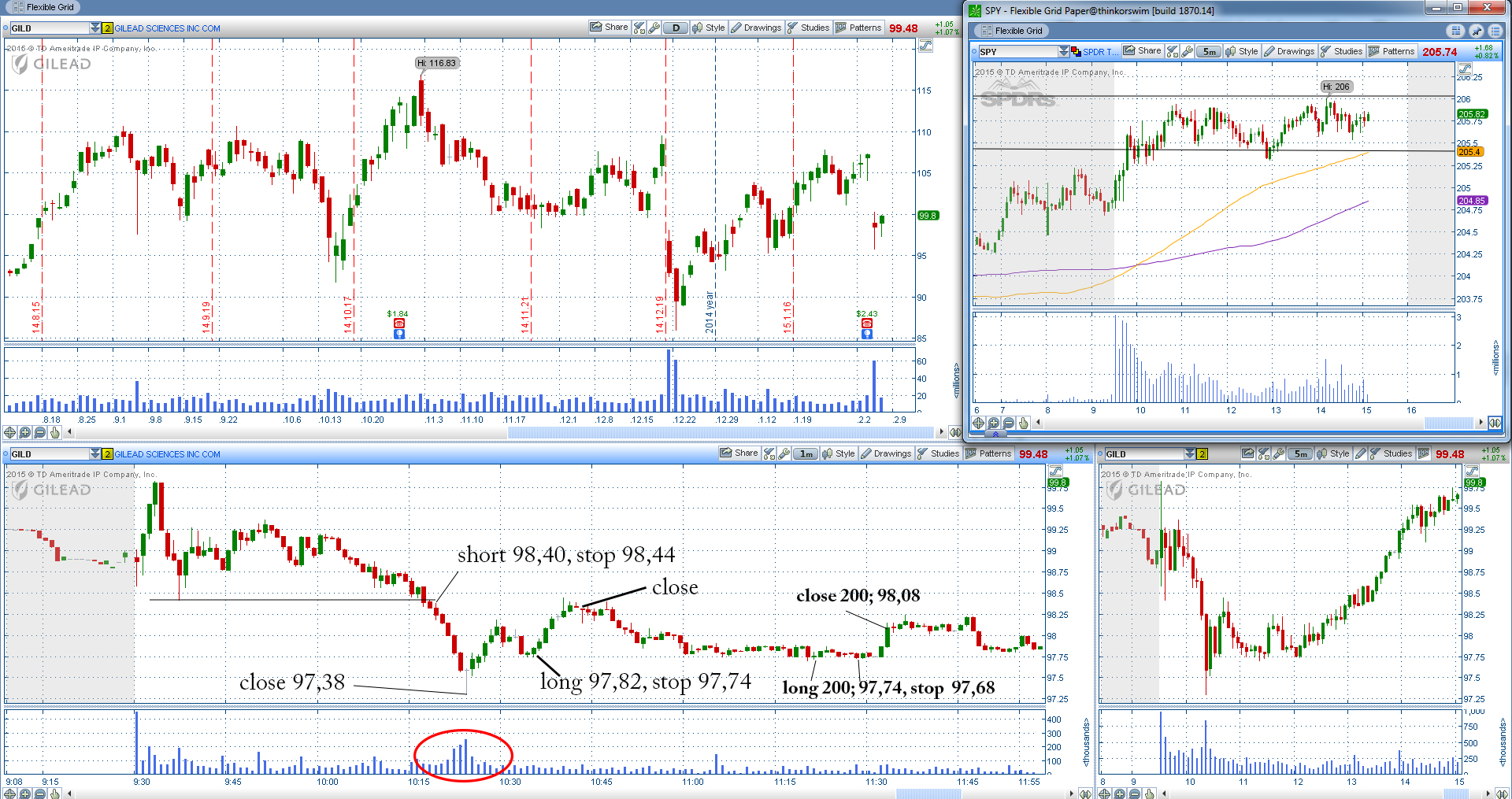Click the wrench settings icon on the GILD 1m chart
Viewport: 1512px width, 799px height.
(x=784, y=453)
